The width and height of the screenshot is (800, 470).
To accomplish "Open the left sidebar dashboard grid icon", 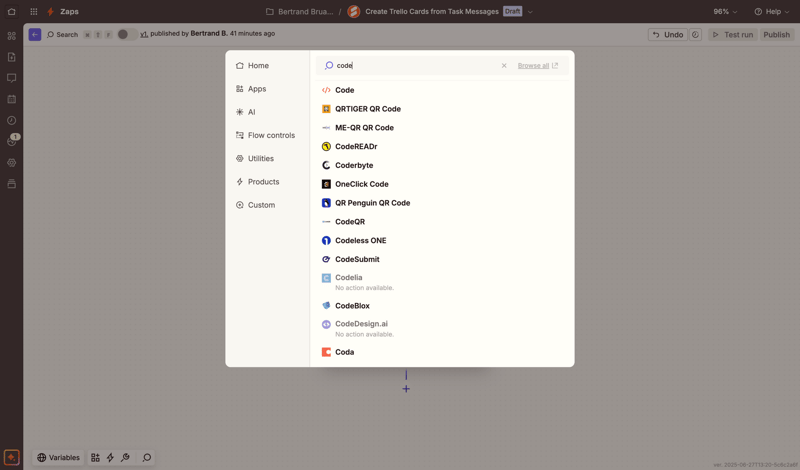I will (x=11, y=36).
